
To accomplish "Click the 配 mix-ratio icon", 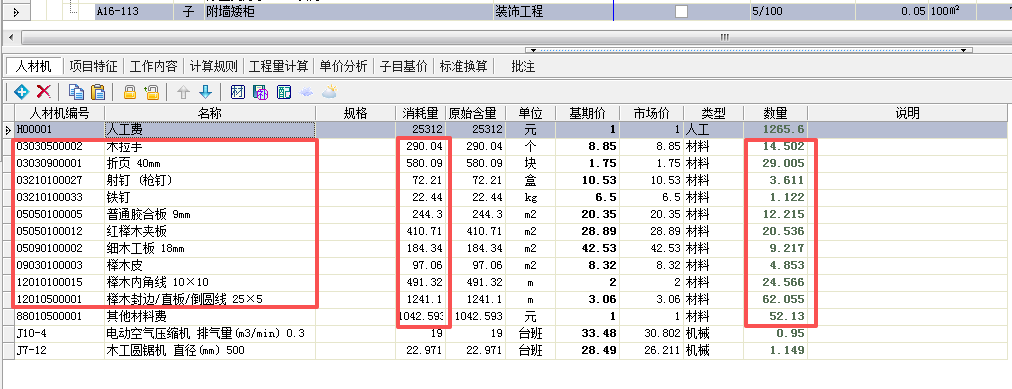I will 283,92.
